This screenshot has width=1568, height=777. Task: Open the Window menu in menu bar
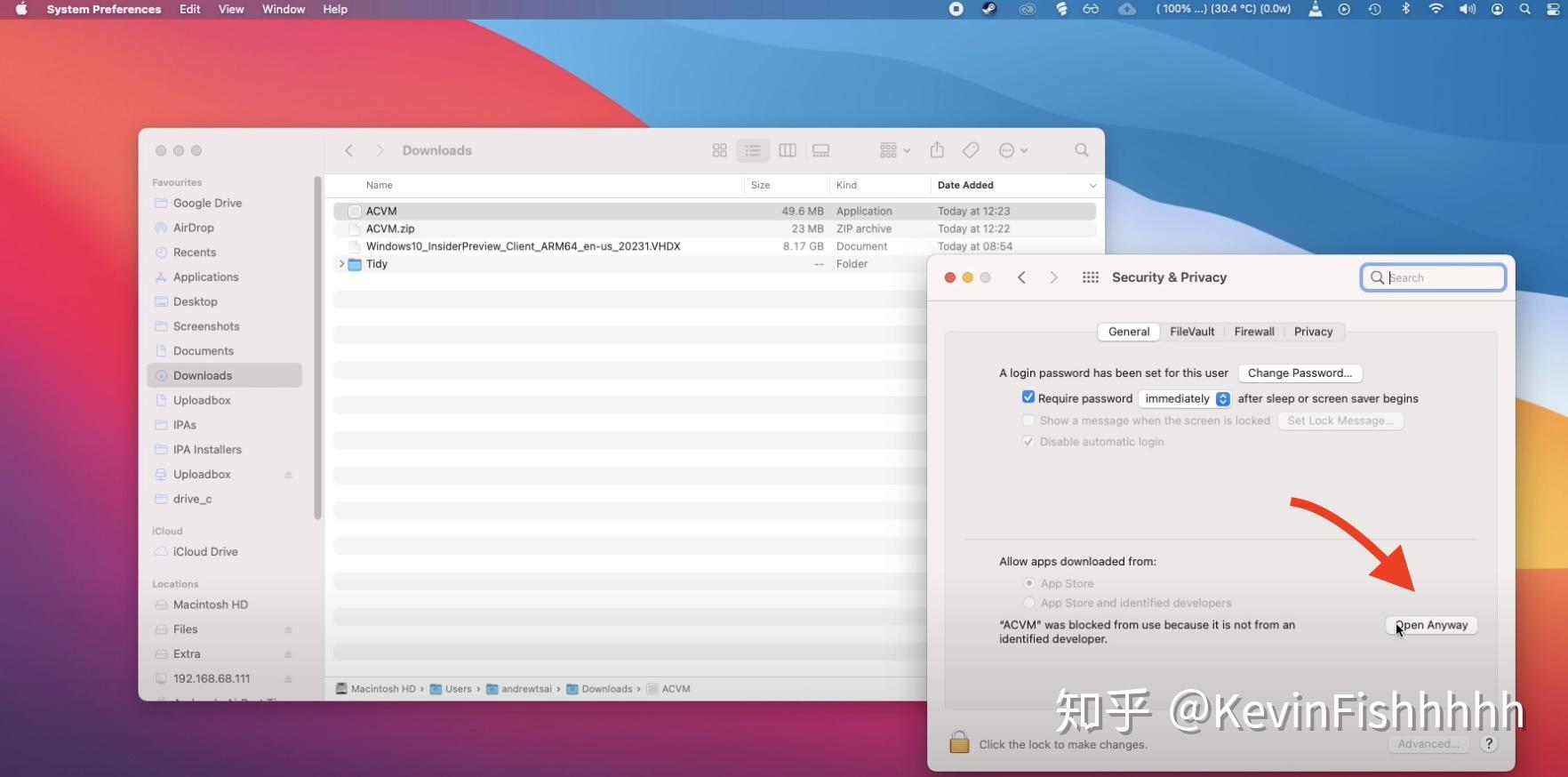click(284, 9)
